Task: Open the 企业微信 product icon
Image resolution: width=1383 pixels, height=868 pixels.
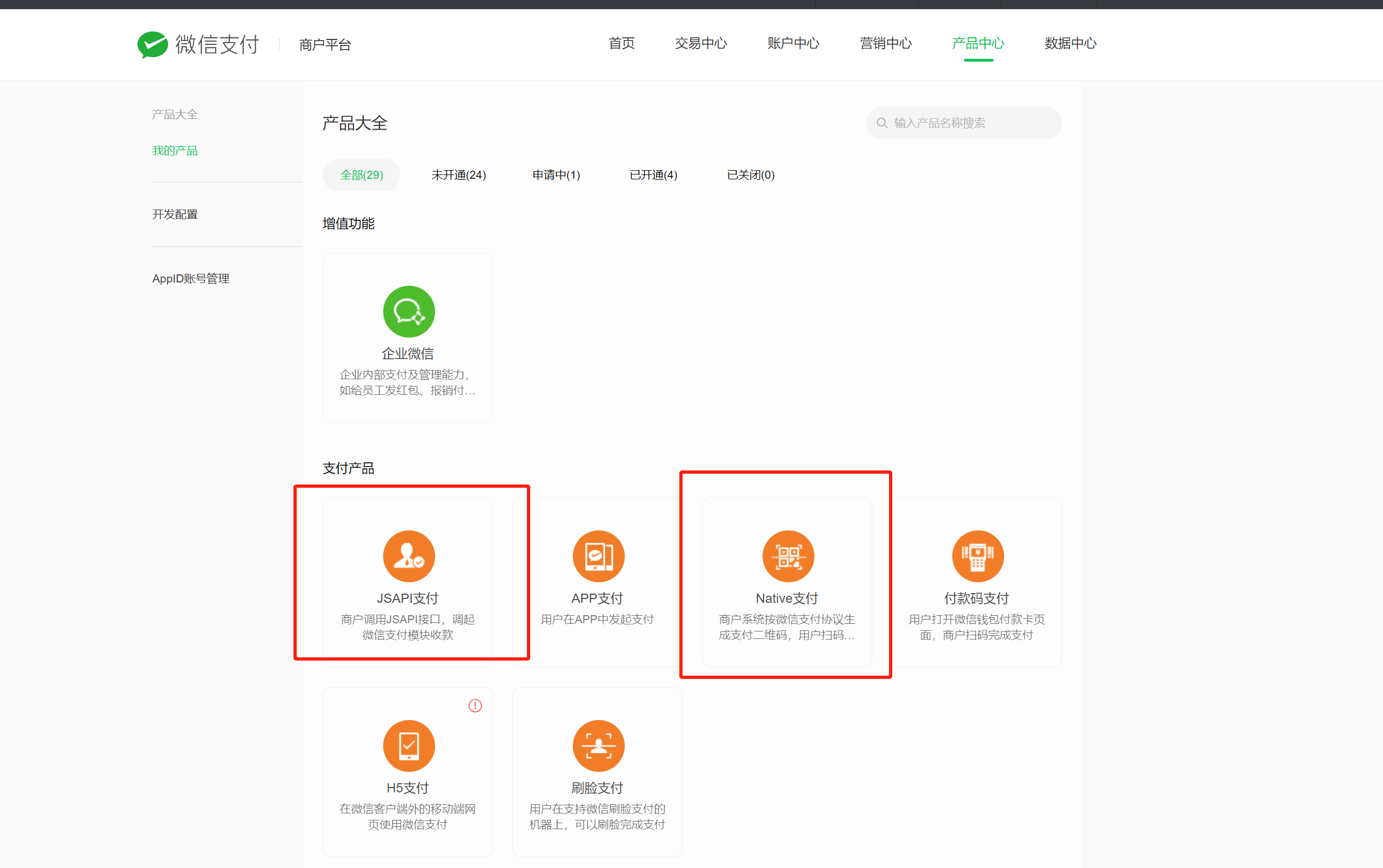Action: [x=409, y=311]
